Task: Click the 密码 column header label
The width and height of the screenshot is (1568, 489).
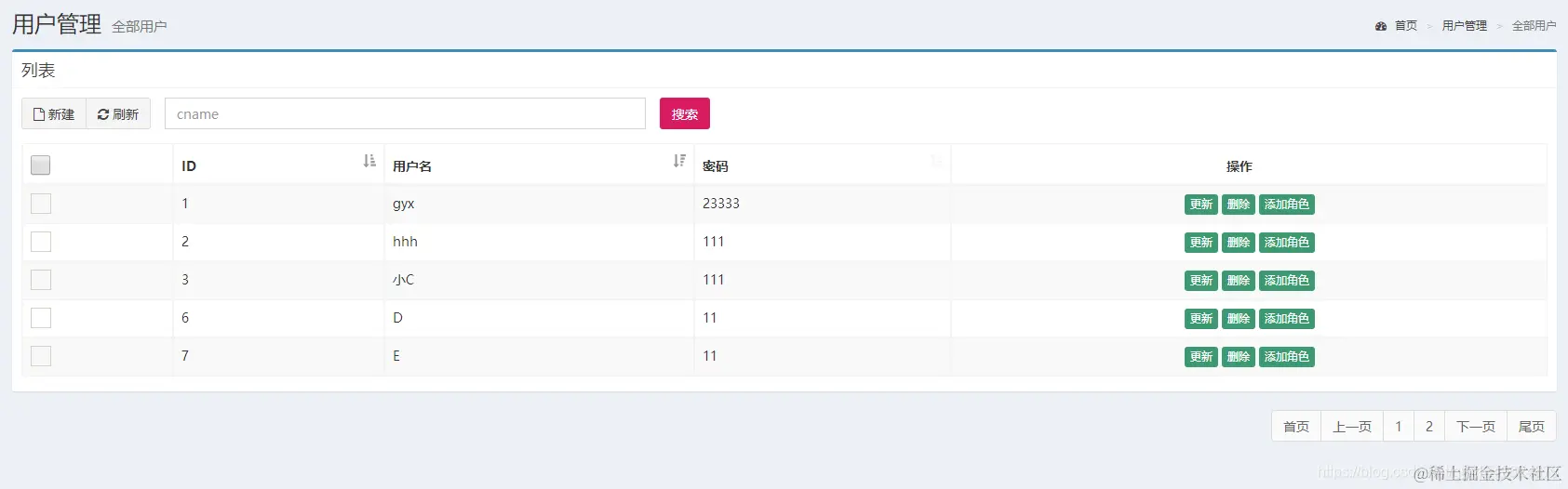Action: pyautogui.click(x=716, y=166)
